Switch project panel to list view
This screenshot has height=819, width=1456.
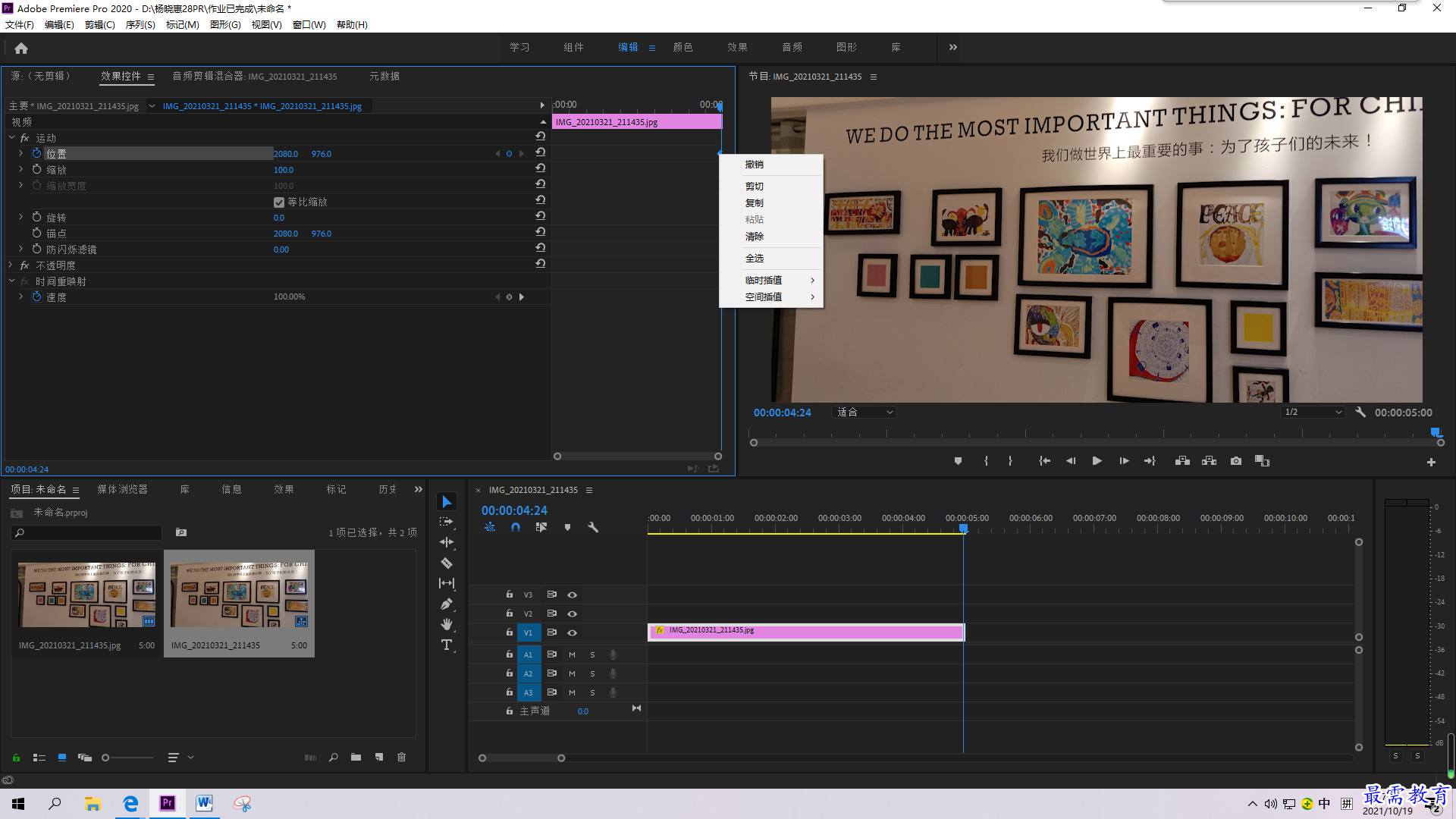39,757
